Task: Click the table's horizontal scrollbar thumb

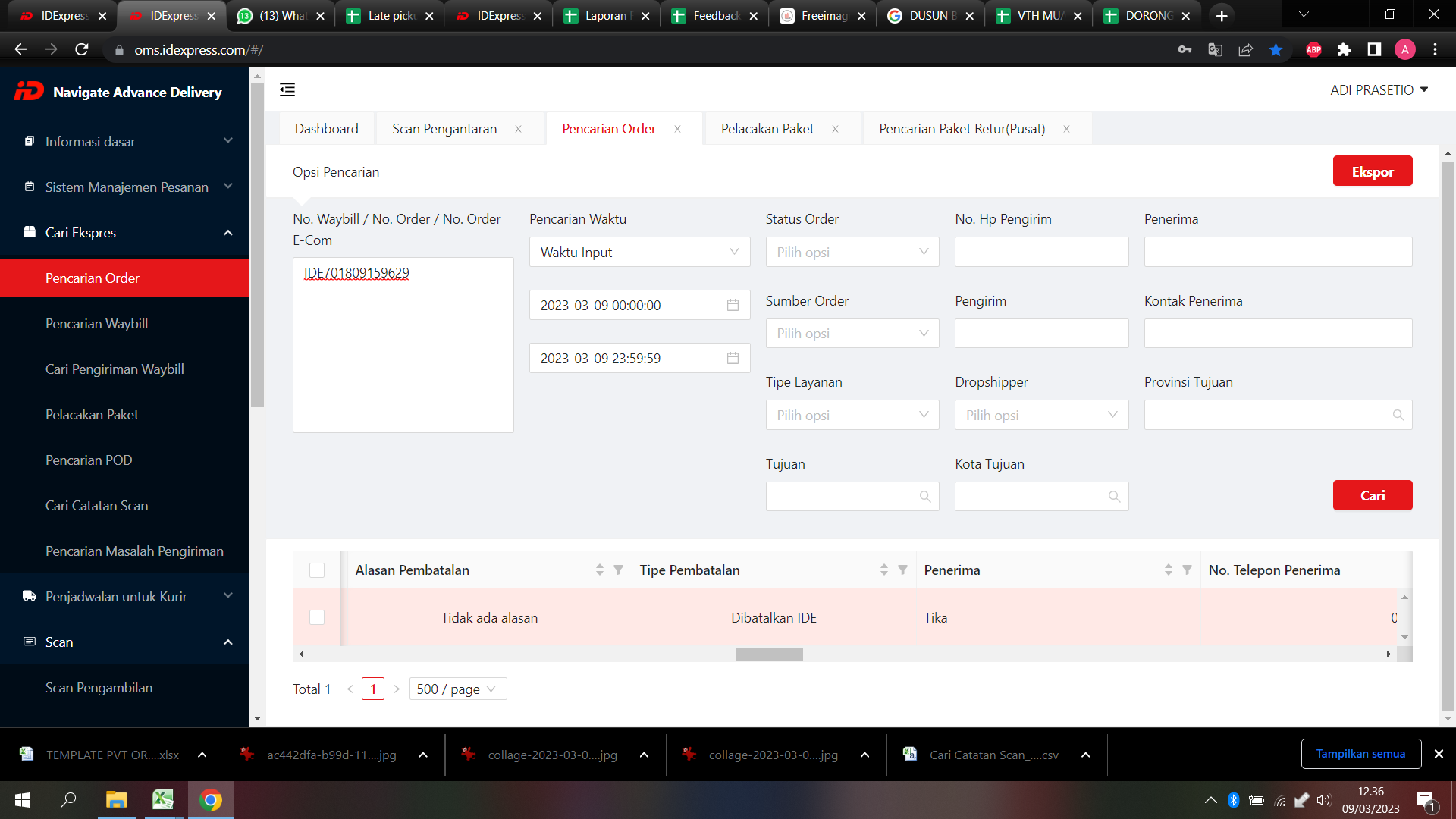Action: pos(768,654)
